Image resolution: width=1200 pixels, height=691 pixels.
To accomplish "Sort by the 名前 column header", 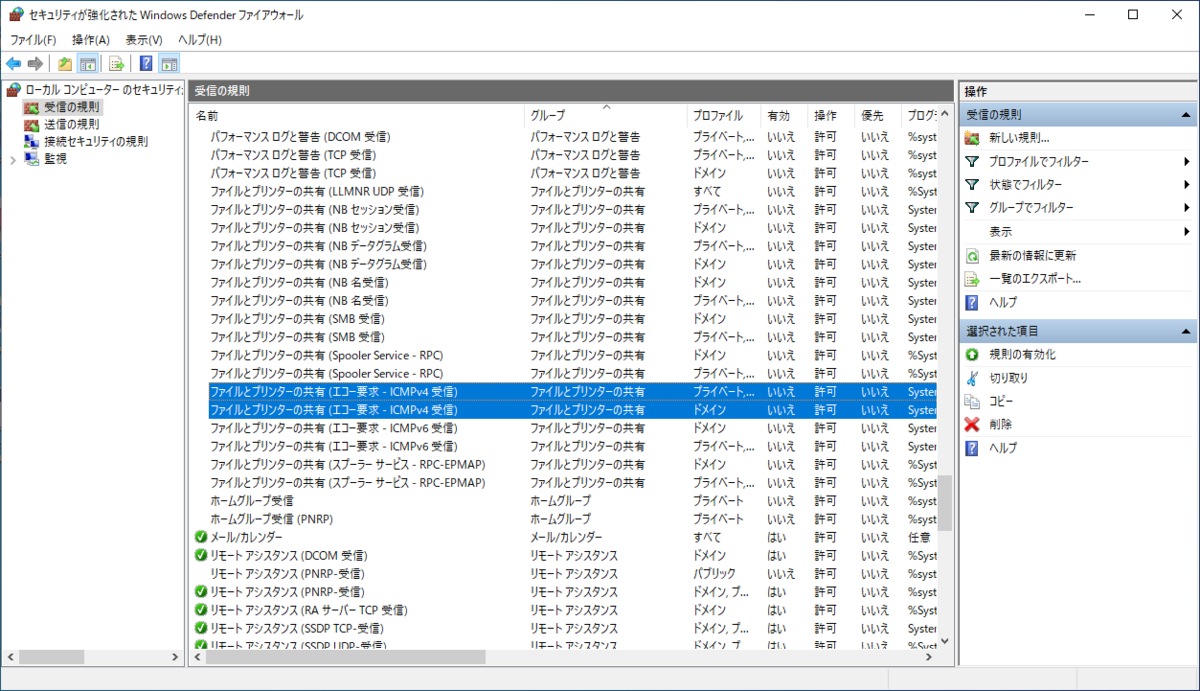I will (358, 115).
